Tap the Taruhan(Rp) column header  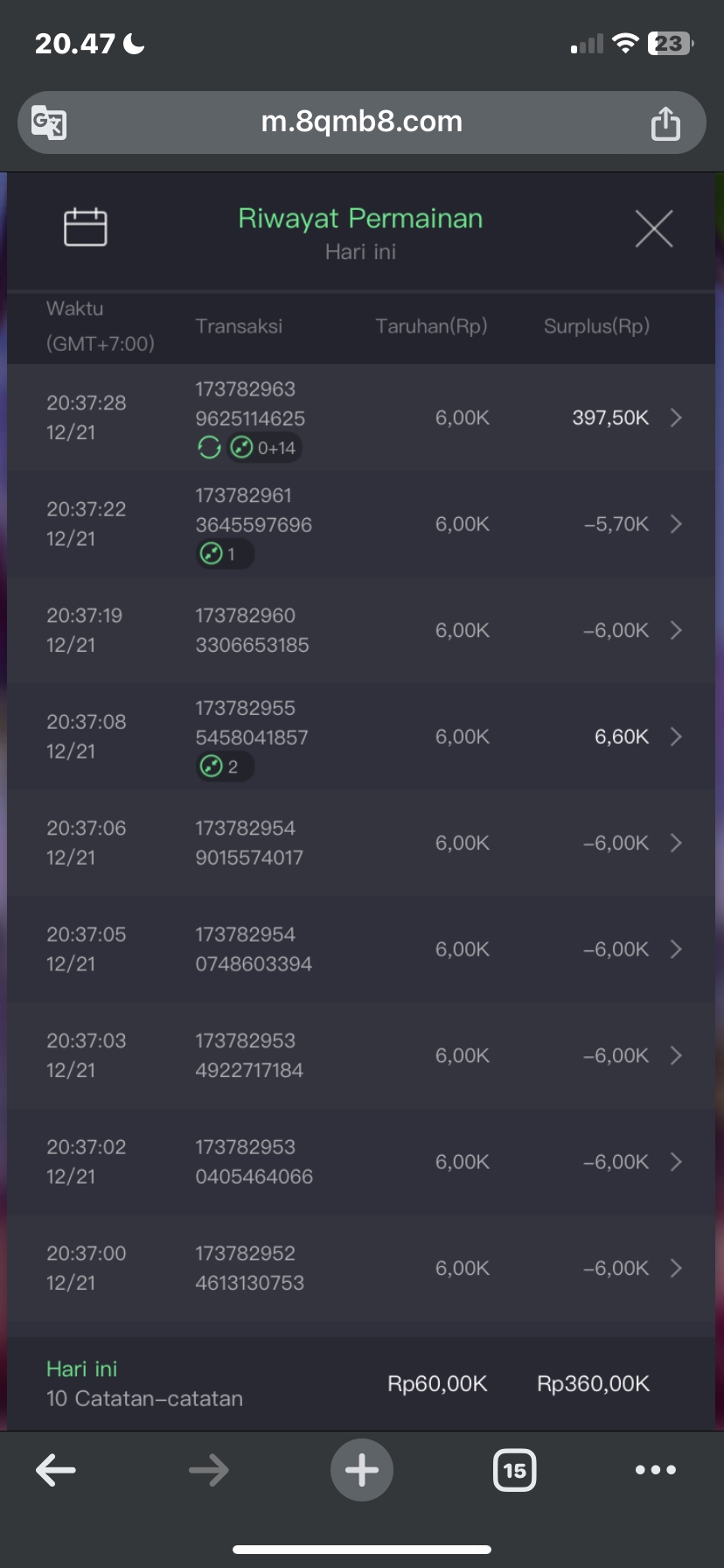[x=431, y=326]
